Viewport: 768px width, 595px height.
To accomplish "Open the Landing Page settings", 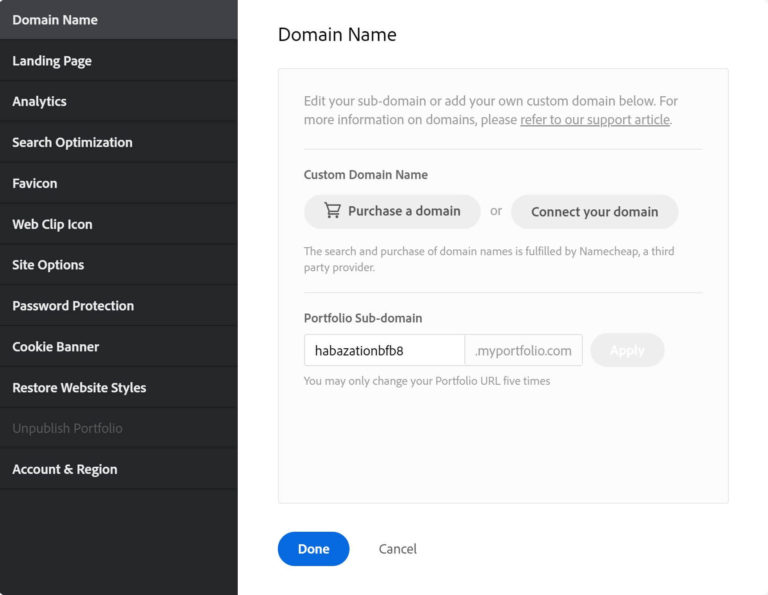I will [119, 61].
